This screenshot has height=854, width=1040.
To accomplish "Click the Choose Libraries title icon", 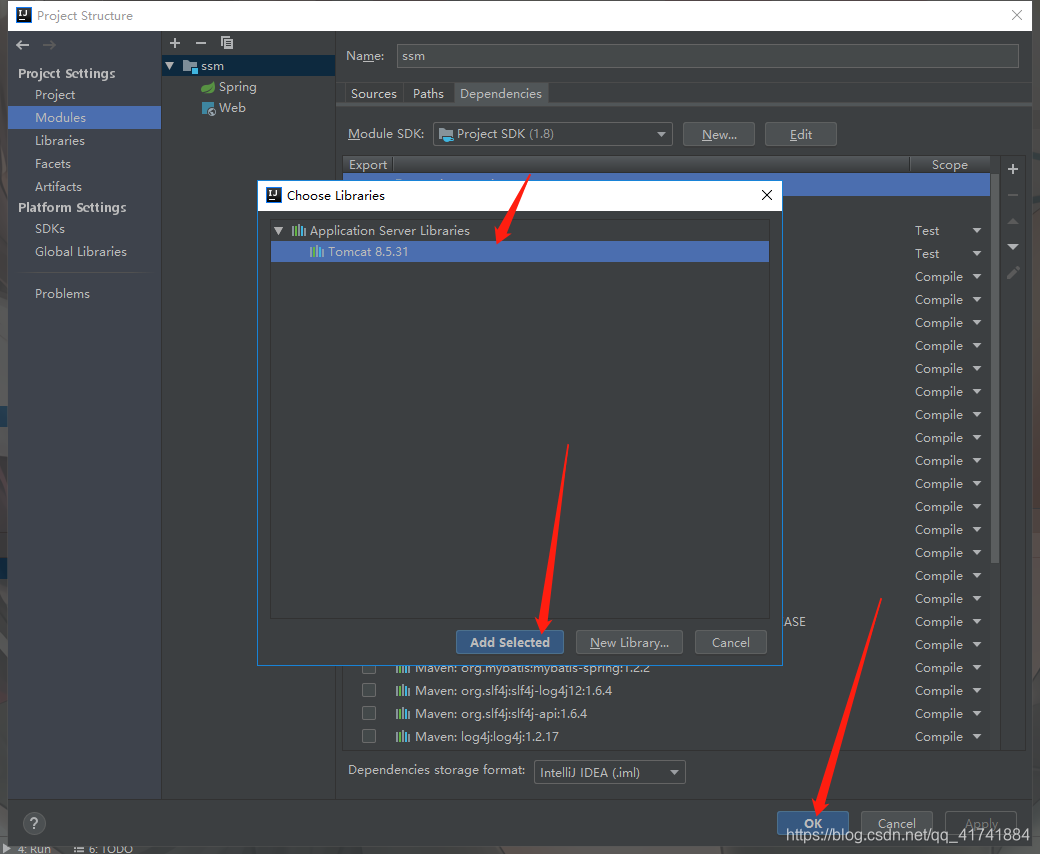I will tap(274, 195).
